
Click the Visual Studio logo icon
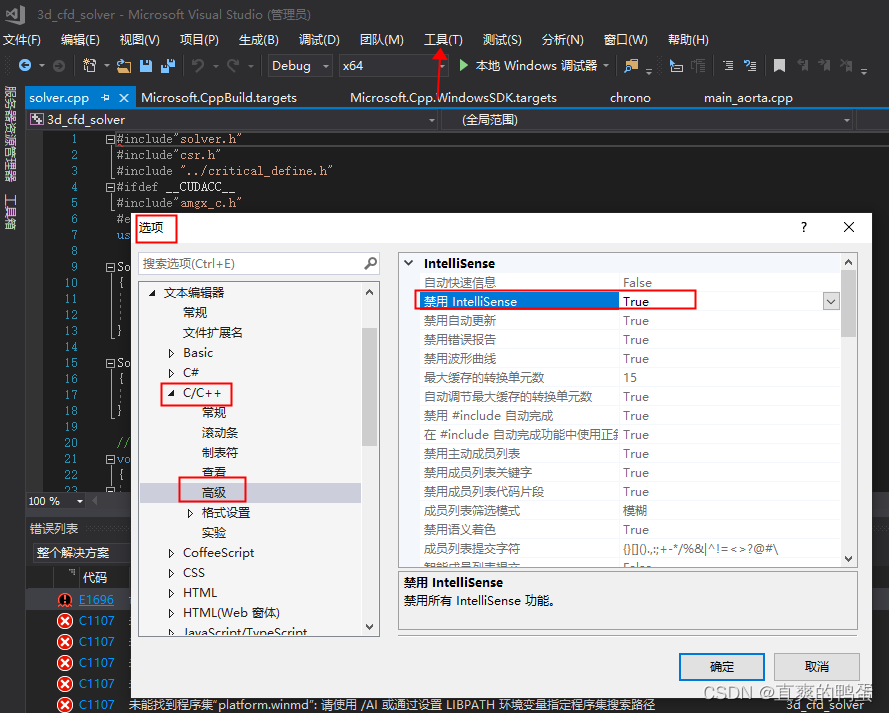click(15, 15)
